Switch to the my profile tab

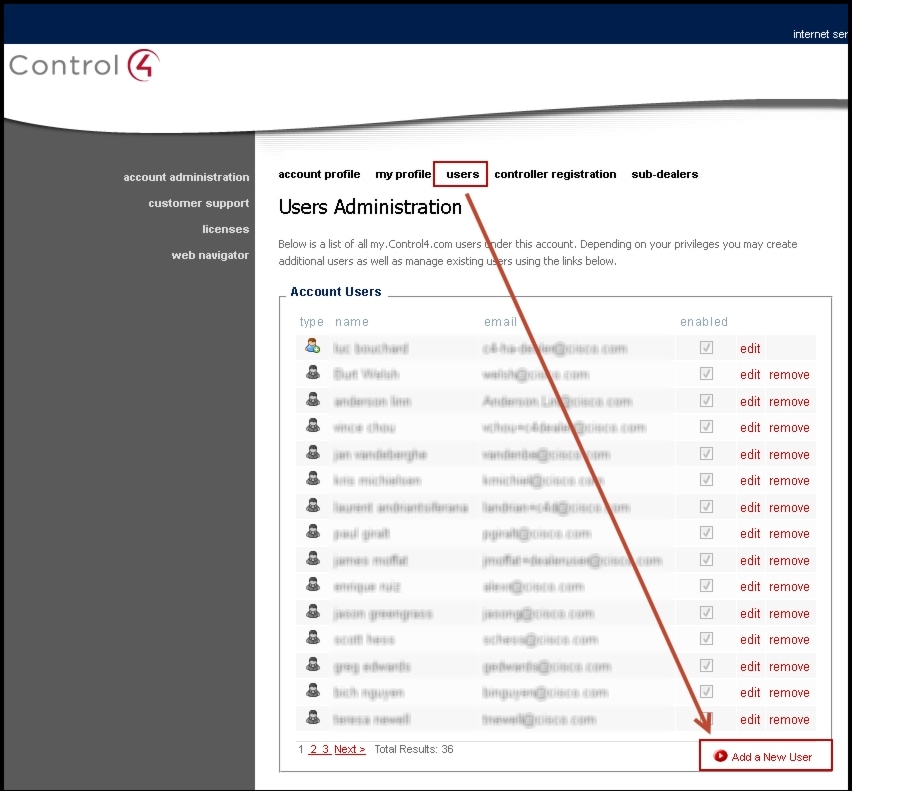(403, 174)
